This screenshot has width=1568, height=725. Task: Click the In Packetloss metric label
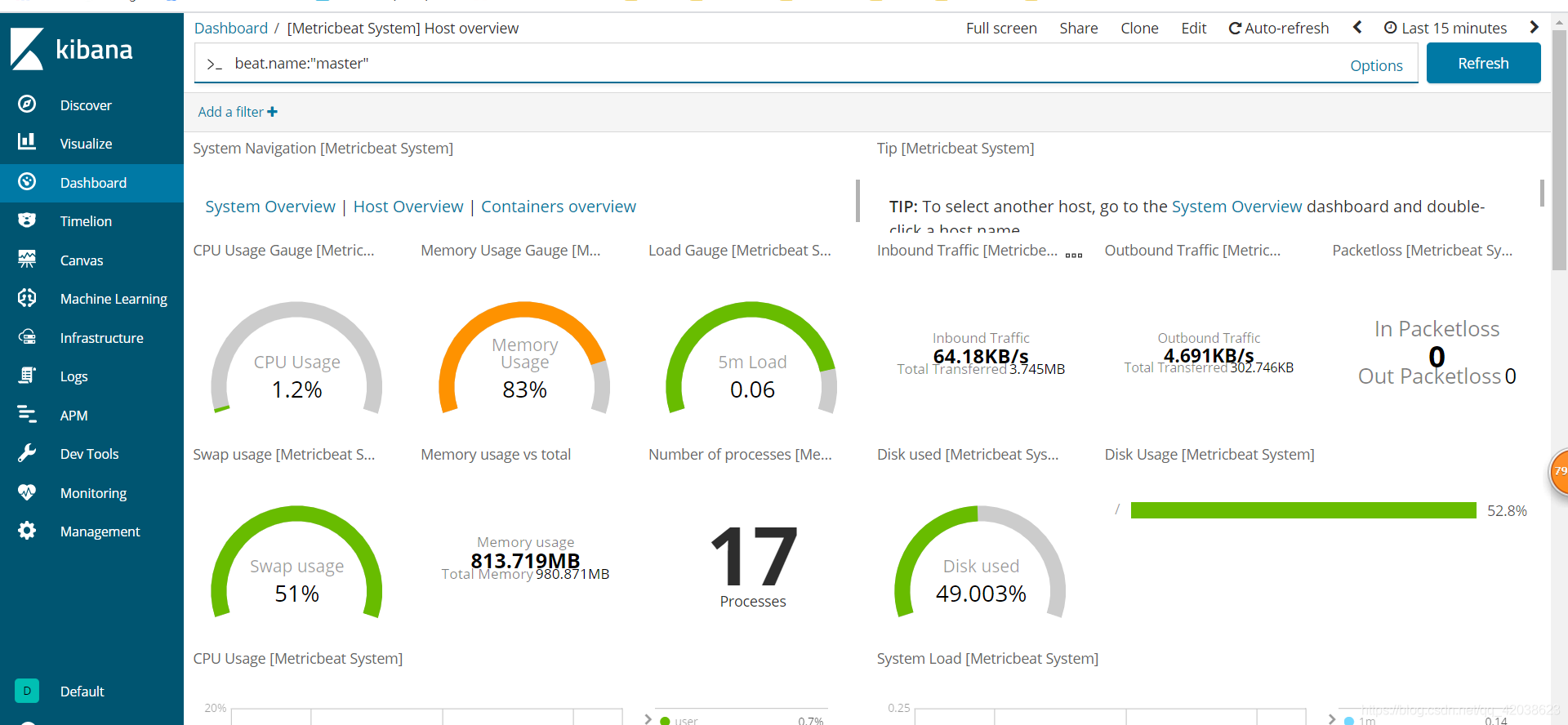tap(1437, 329)
